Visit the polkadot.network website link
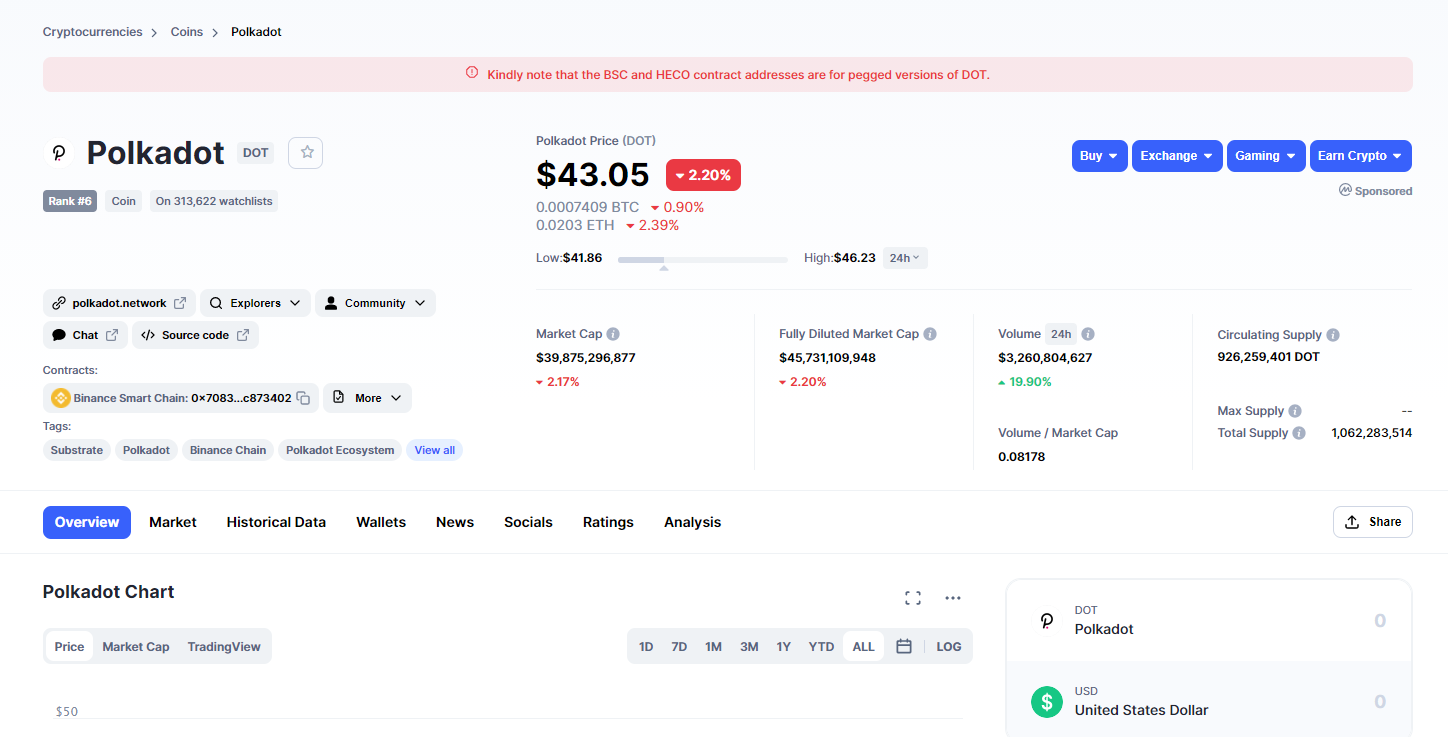Viewport: 1448px width, 737px height. (x=119, y=303)
